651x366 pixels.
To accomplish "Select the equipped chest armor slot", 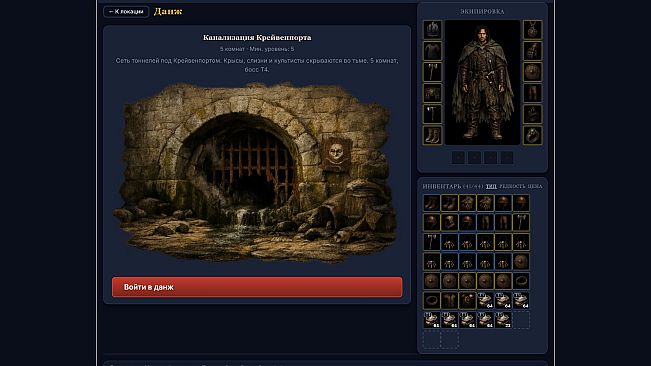I will click(432, 51).
